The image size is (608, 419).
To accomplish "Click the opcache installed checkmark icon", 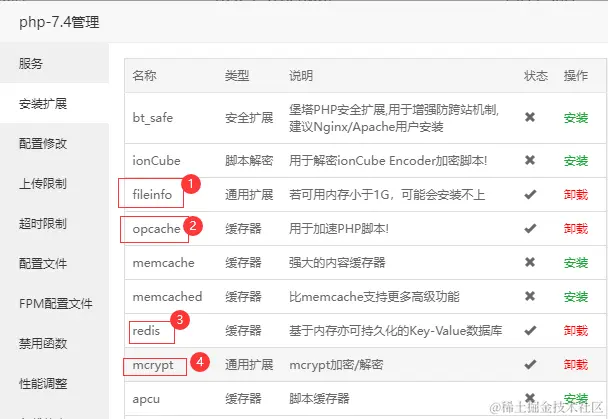I will tap(530, 228).
